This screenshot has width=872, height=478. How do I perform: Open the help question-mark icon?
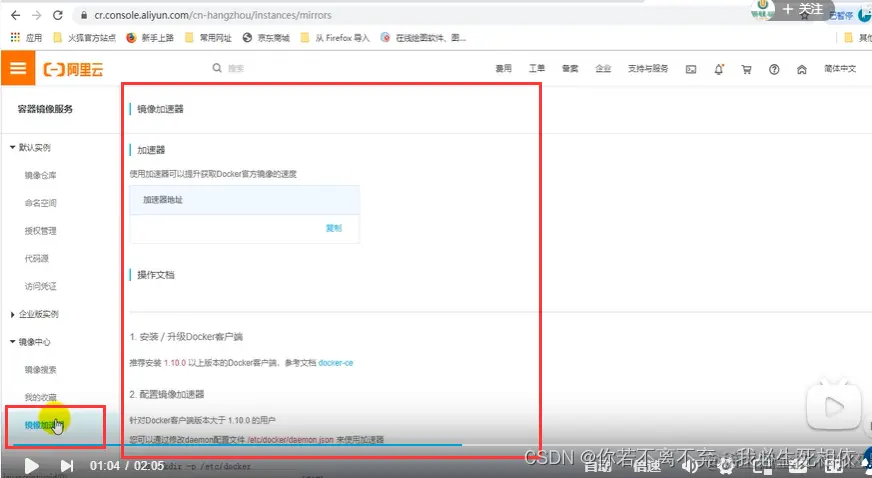(x=774, y=69)
